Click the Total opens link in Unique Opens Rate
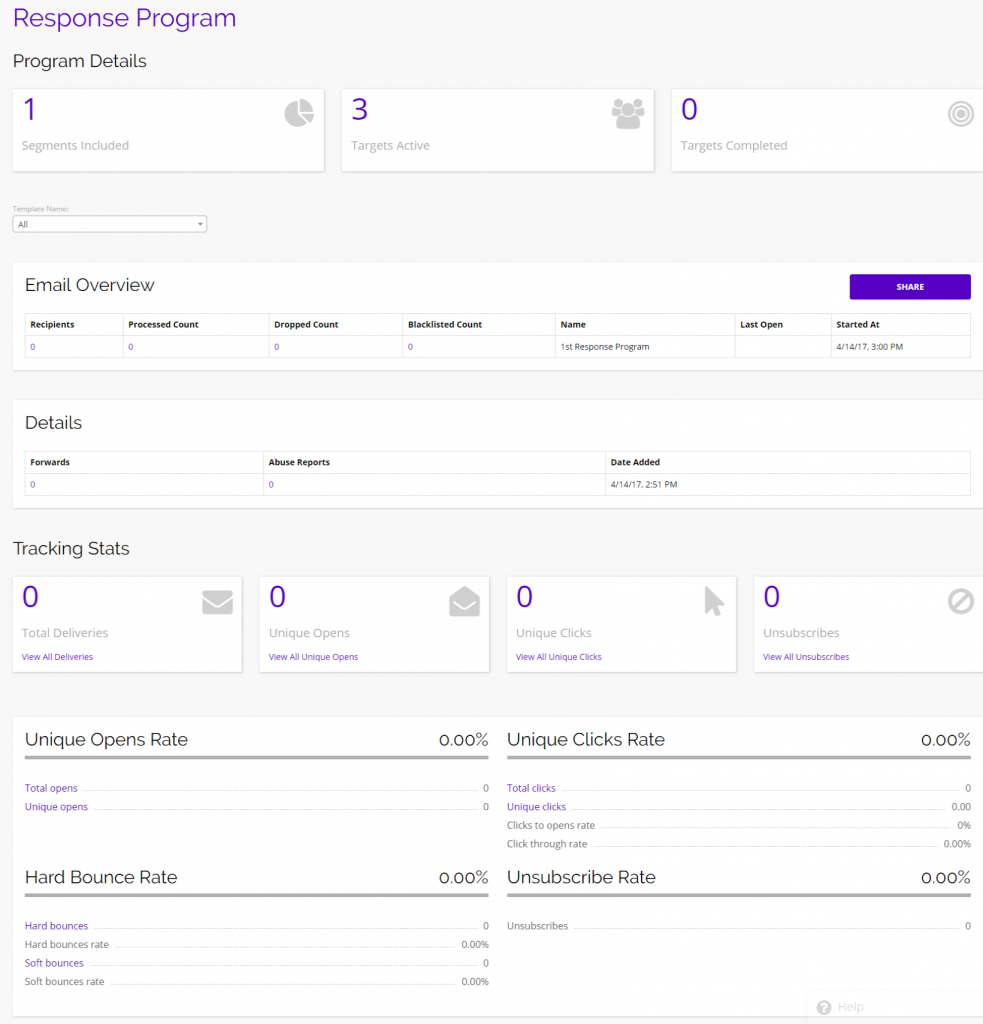This screenshot has width=983, height=1024. 50,788
